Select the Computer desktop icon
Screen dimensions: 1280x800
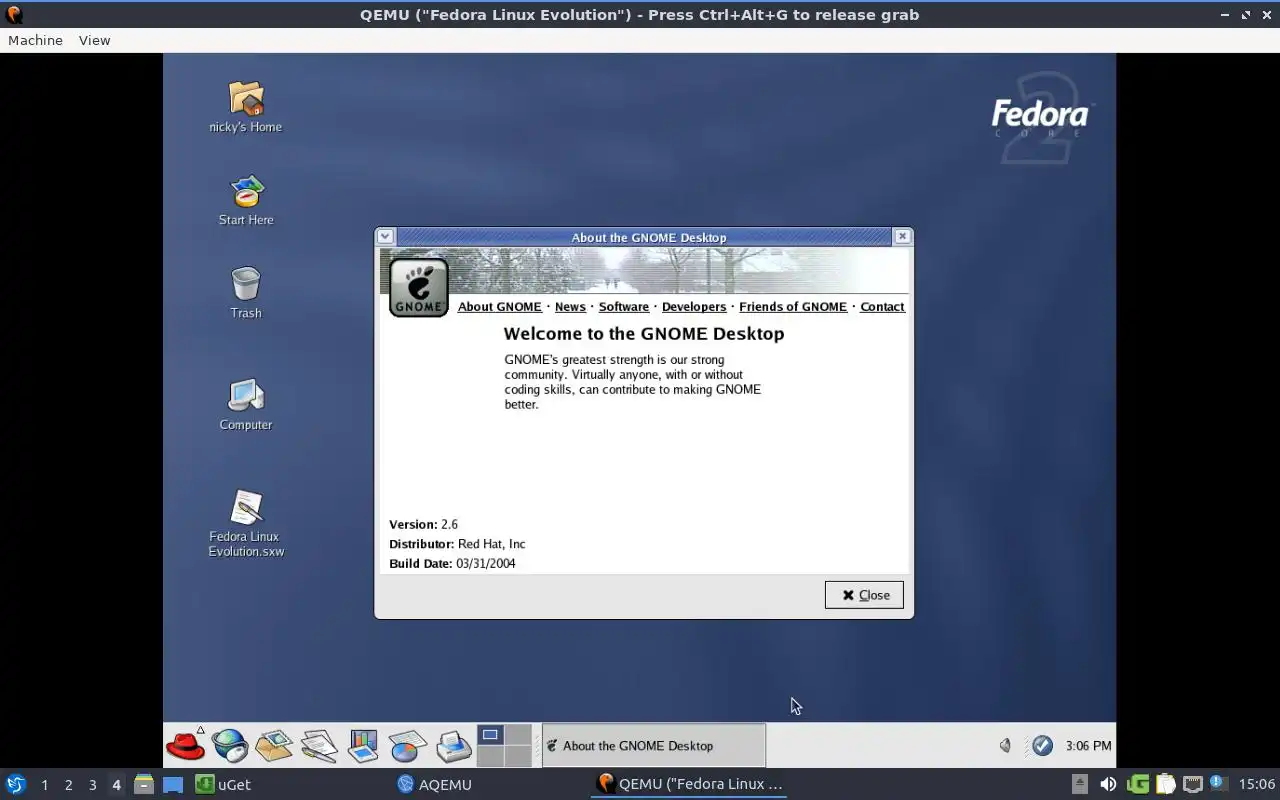click(246, 405)
